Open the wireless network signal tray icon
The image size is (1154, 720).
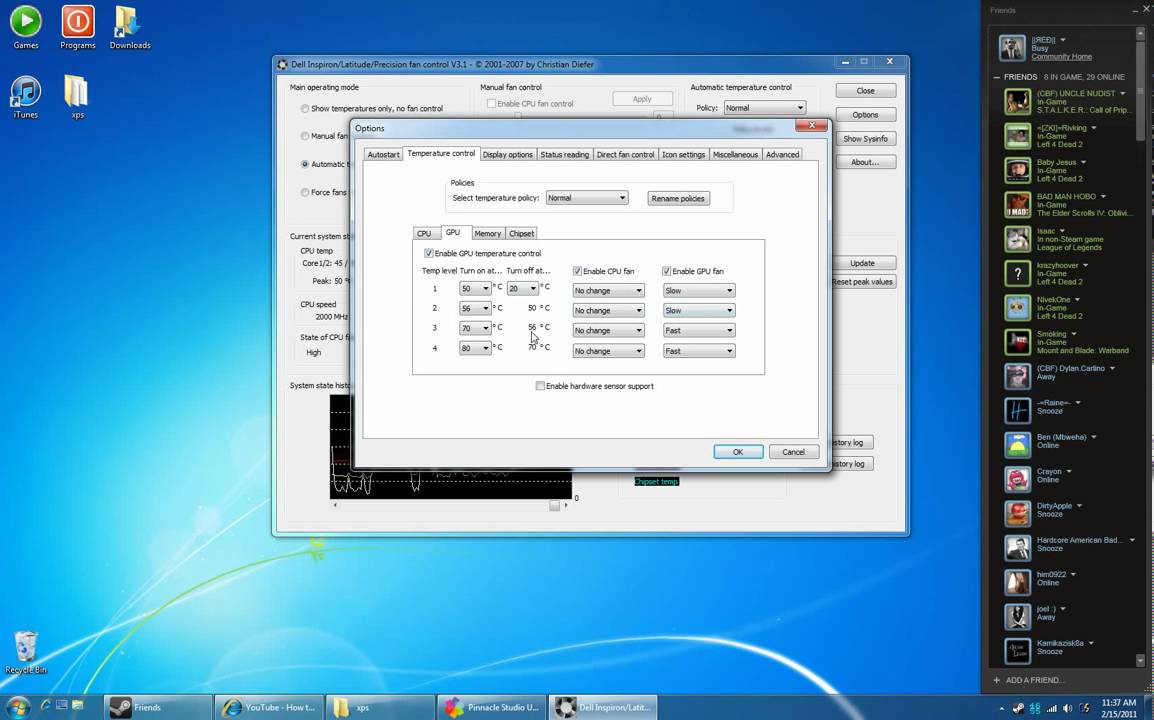[1052, 708]
